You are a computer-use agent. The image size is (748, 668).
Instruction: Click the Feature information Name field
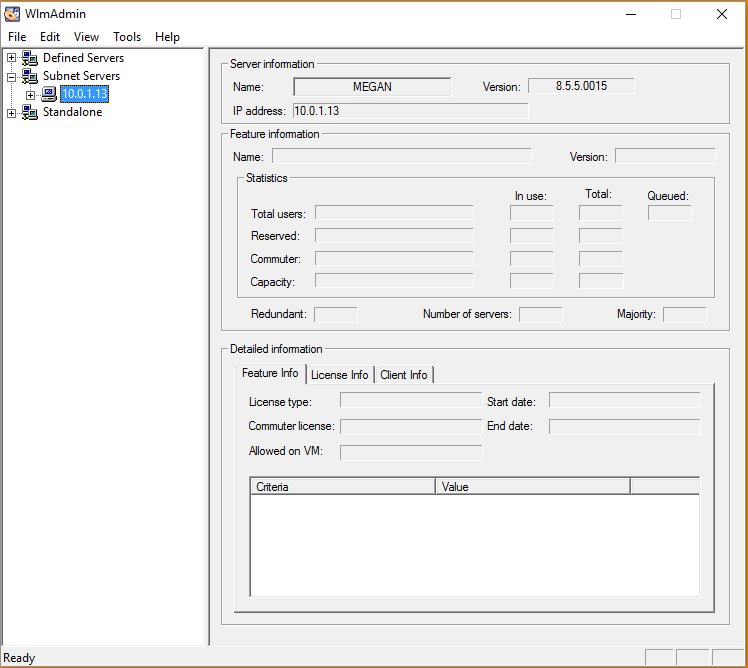pyautogui.click(x=402, y=156)
